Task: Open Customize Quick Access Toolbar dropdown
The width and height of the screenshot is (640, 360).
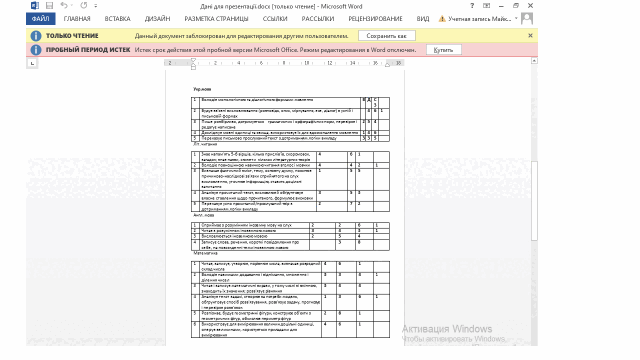Action: [x=96, y=6]
